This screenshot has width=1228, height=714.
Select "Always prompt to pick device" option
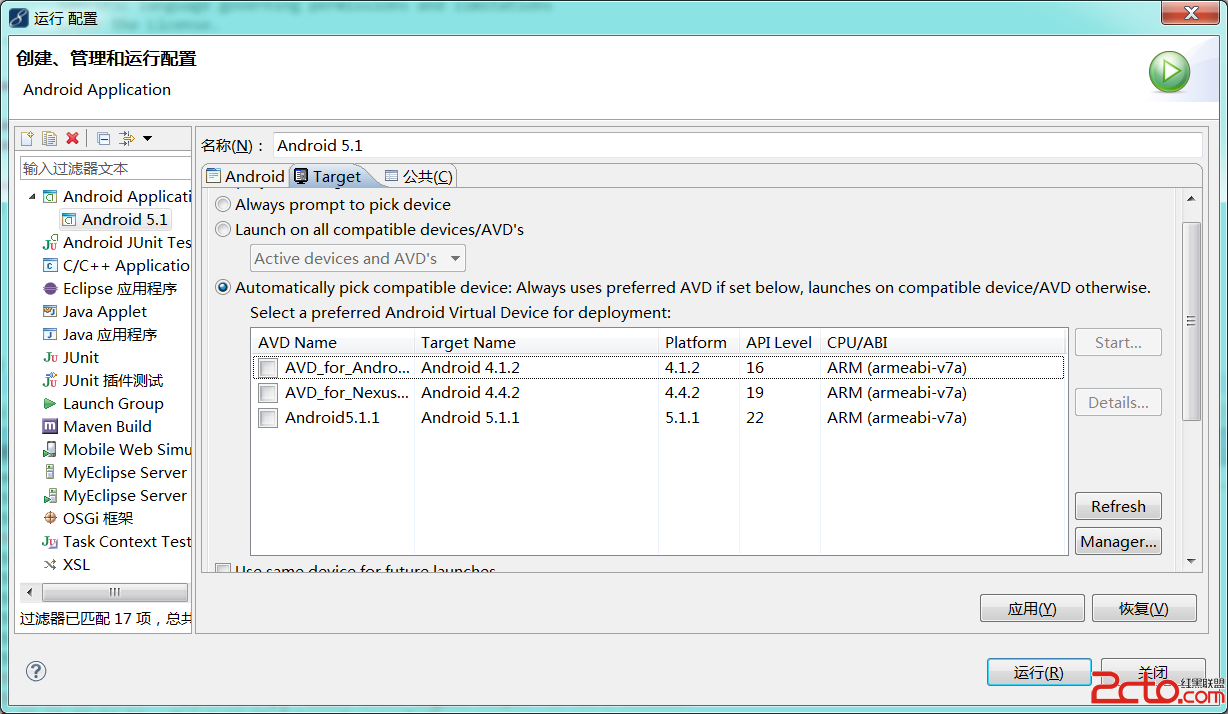223,204
